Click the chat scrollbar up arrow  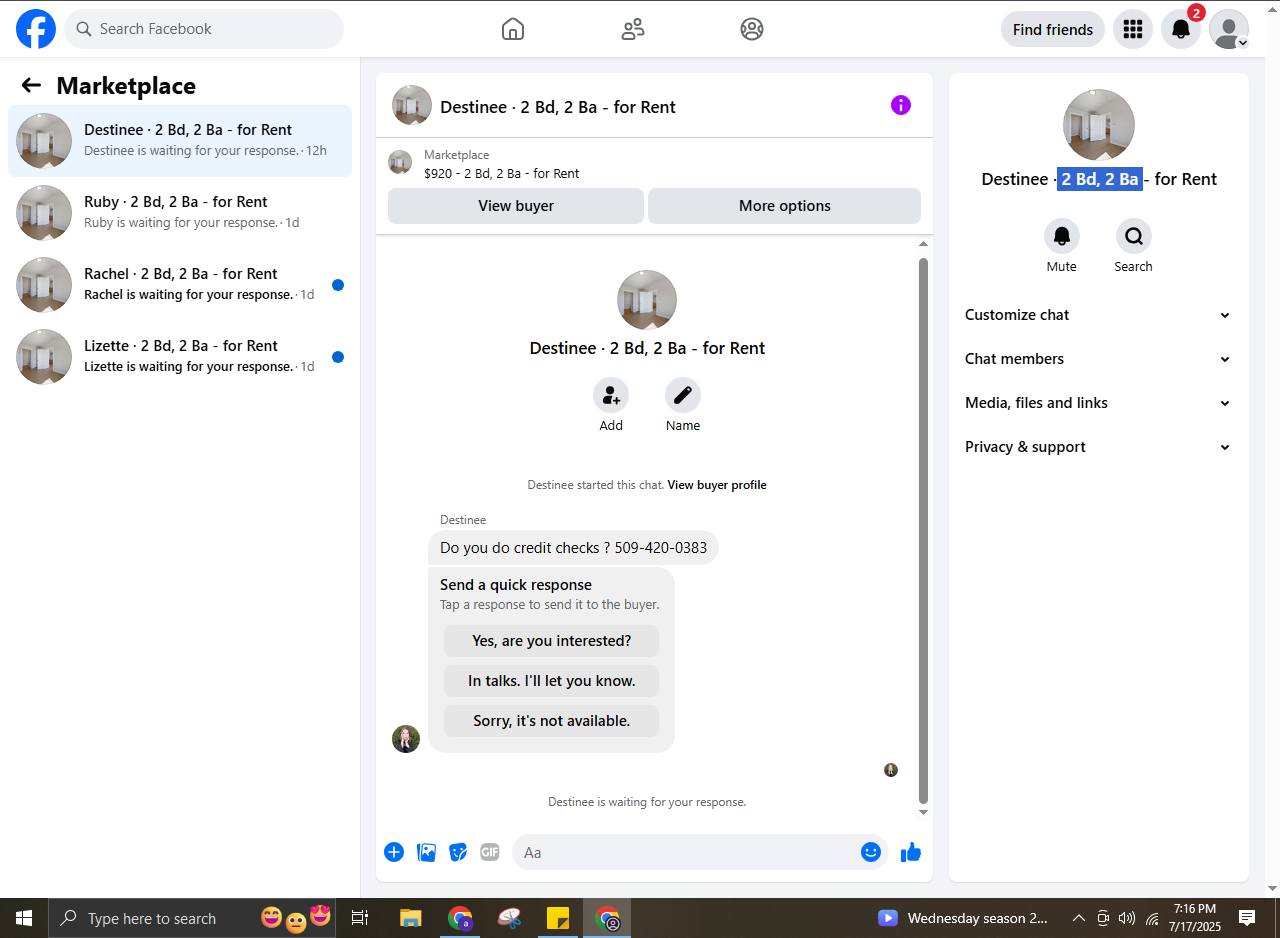923,244
